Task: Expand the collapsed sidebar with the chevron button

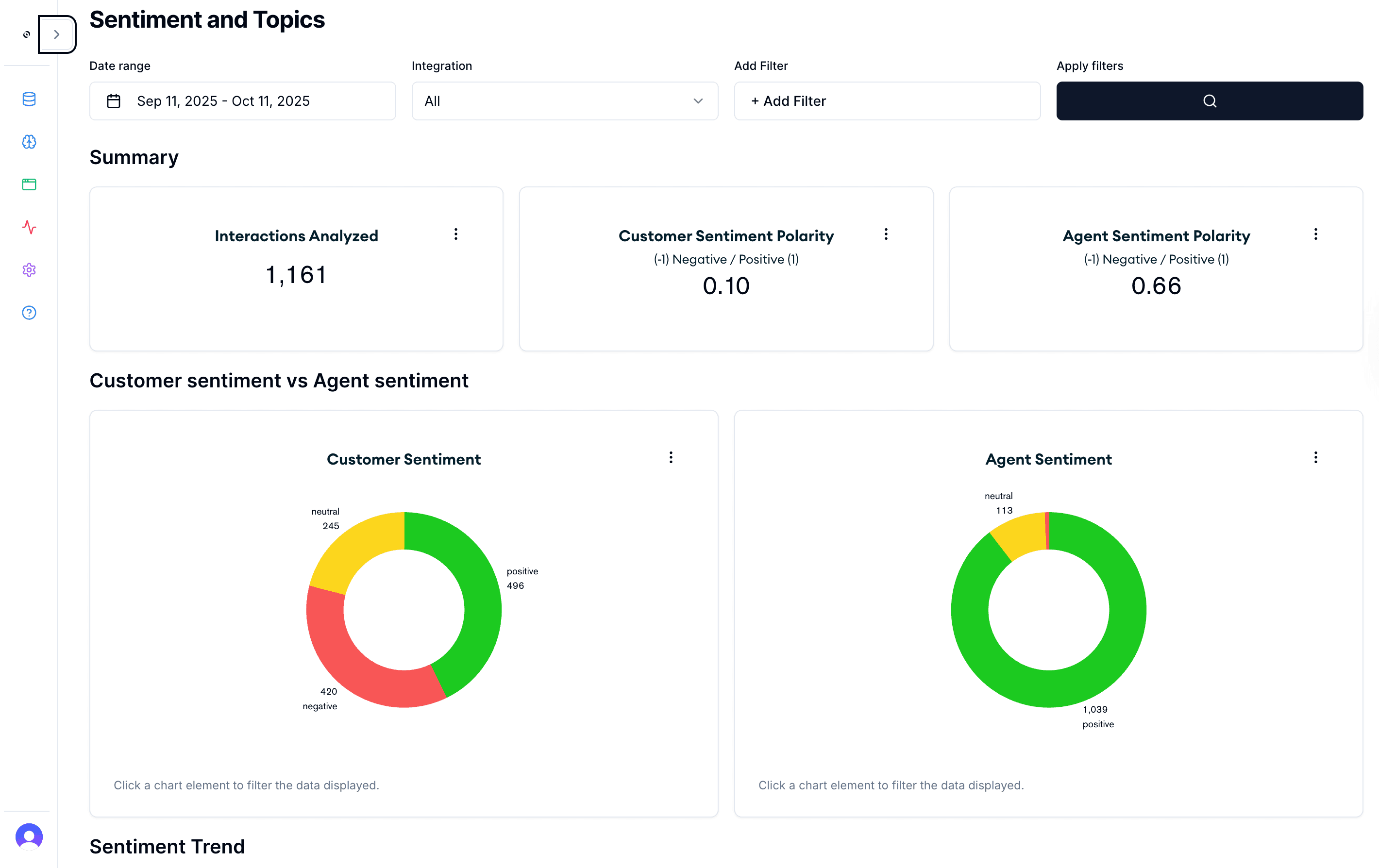Action: [56, 34]
